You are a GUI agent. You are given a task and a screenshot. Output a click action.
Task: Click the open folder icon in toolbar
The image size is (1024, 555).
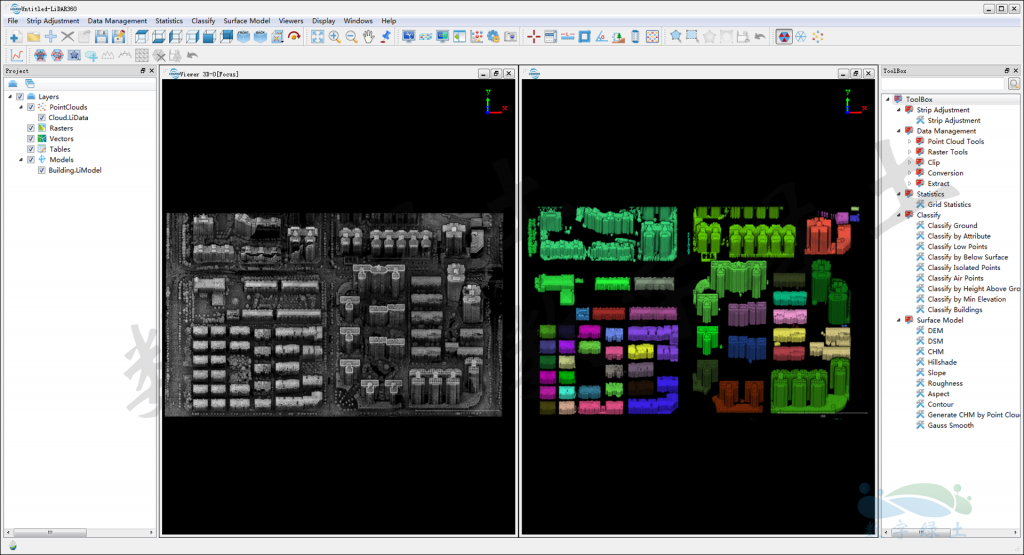pos(33,37)
